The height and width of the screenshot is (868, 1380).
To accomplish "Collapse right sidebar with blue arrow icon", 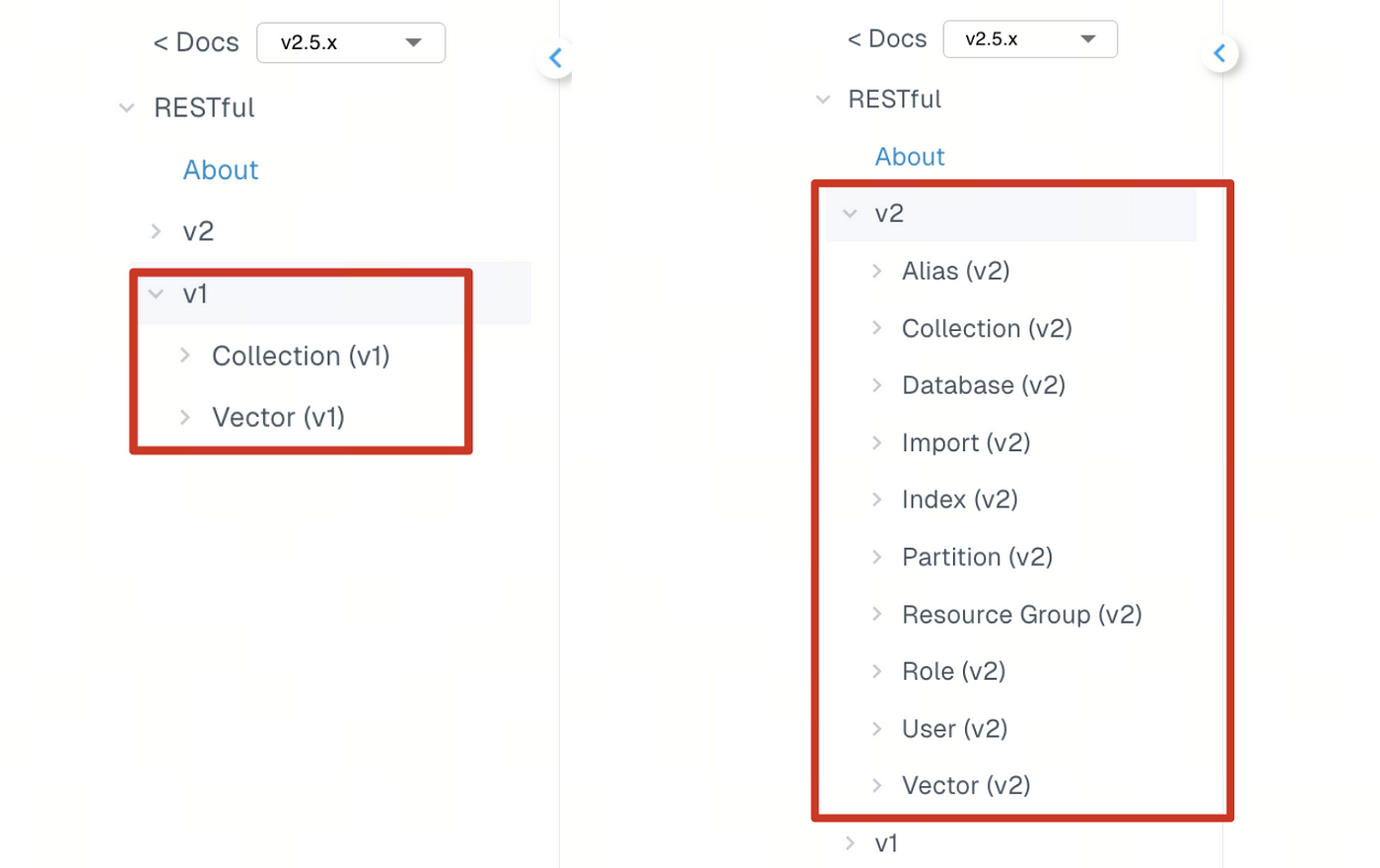I will pyautogui.click(x=1219, y=53).
